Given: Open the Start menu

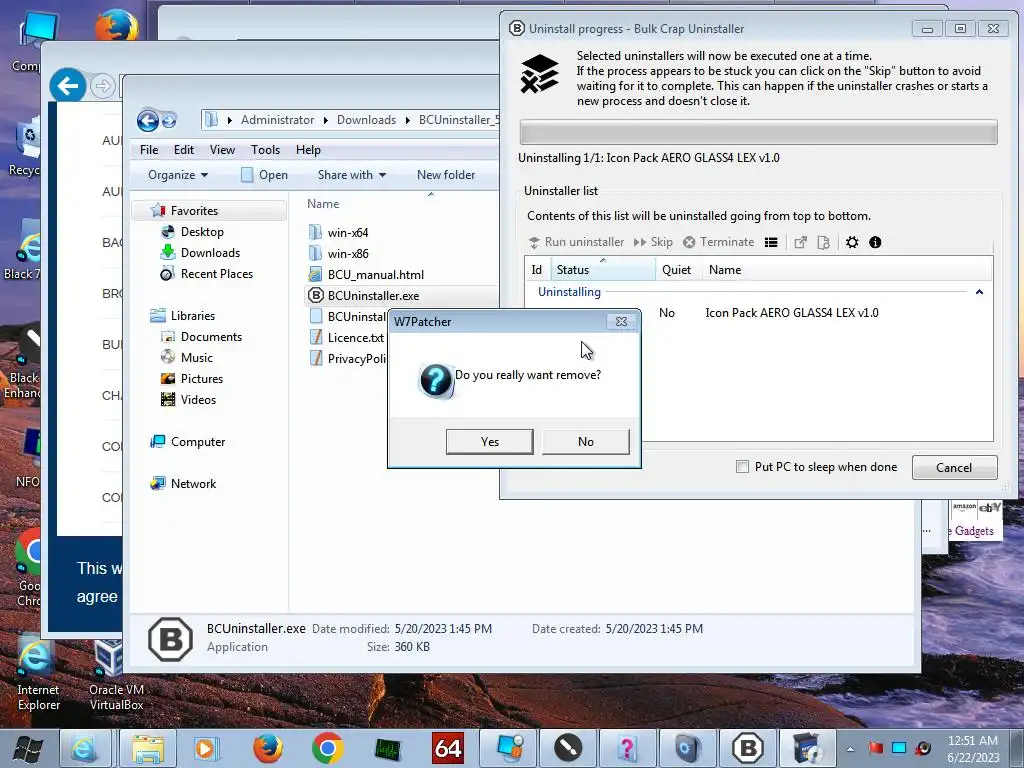Looking at the screenshot, I should [x=27, y=748].
